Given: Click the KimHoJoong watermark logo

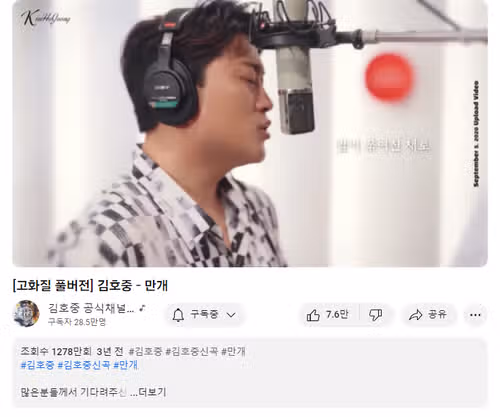Looking at the screenshot, I should pyautogui.click(x=45, y=18).
